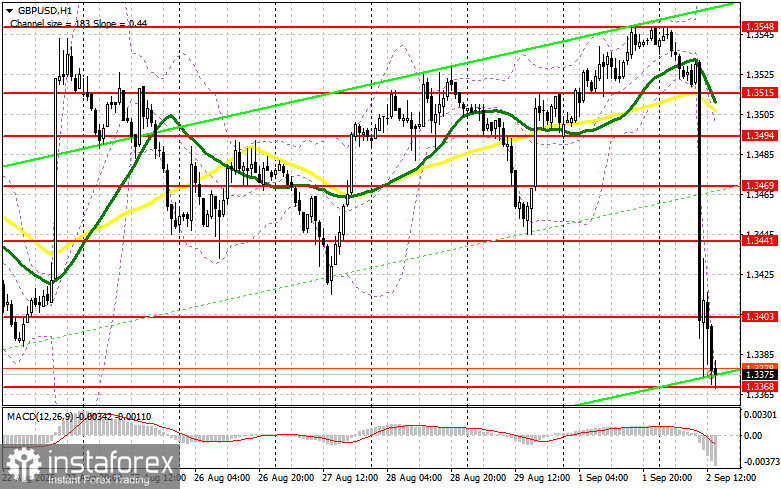Click the 1.3385 price axis value
The width and height of the screenshot is (781, 489).
[760, 355]
